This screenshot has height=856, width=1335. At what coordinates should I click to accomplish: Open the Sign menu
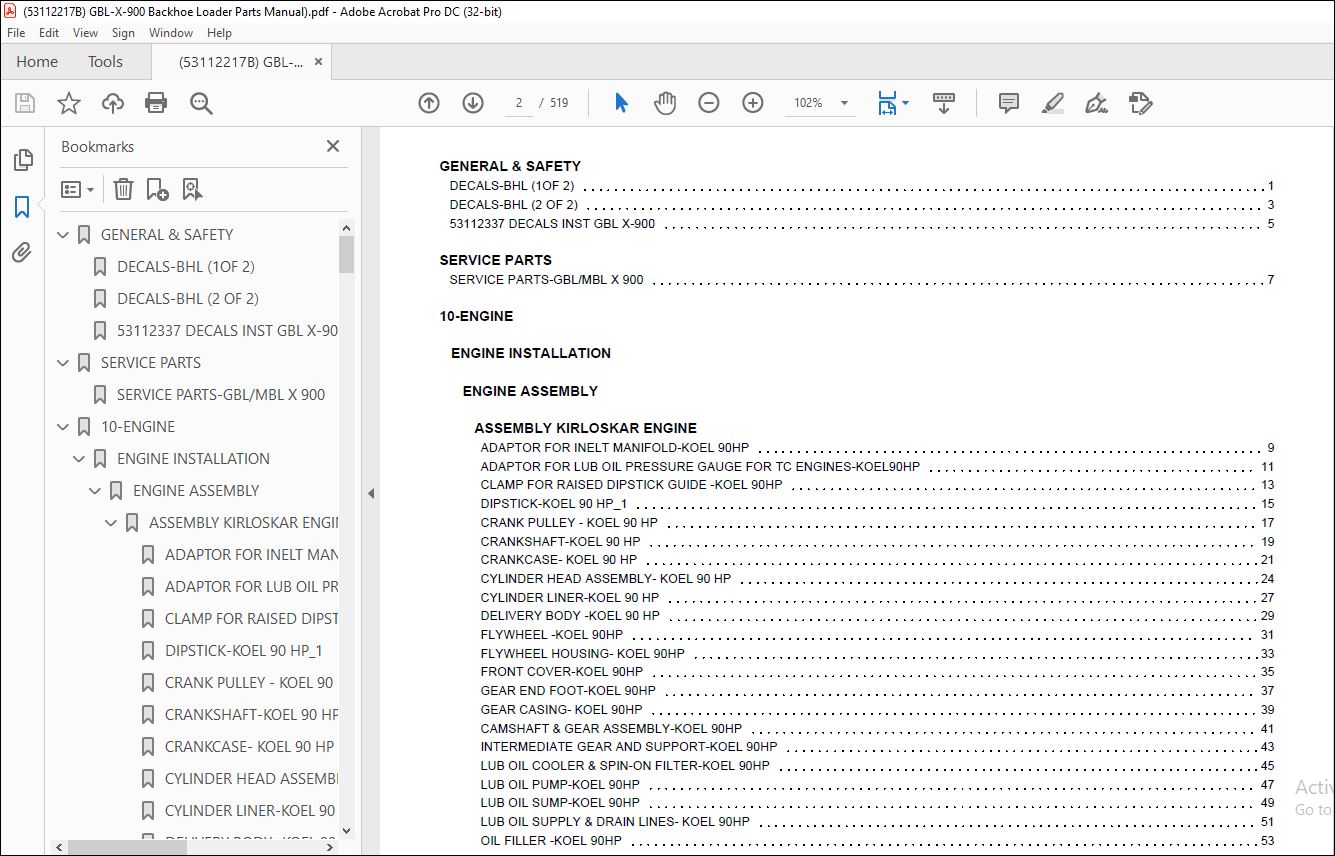pyautogui.click(x=123, y=33)
